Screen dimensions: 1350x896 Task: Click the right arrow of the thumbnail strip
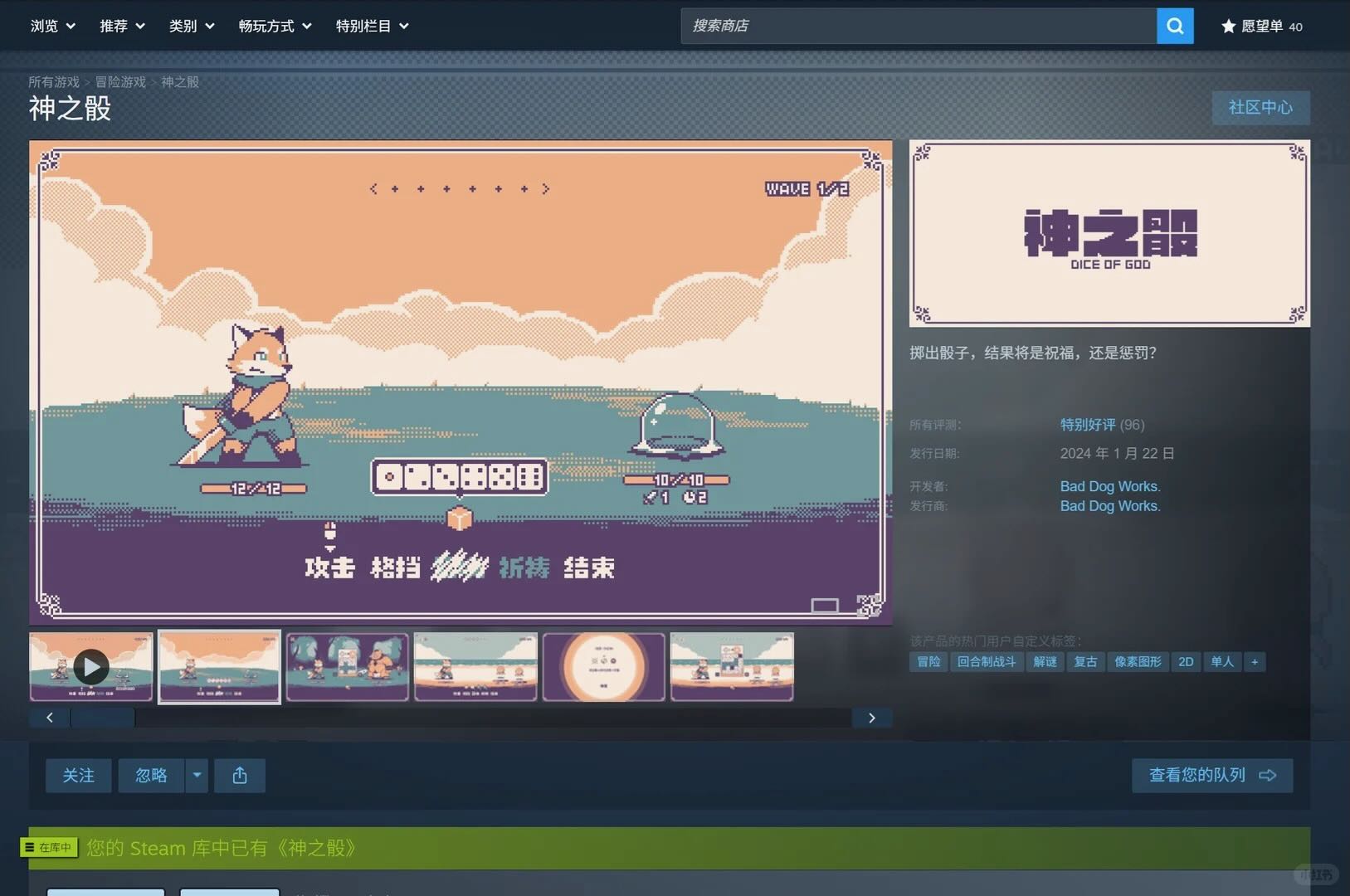point(872,718)
